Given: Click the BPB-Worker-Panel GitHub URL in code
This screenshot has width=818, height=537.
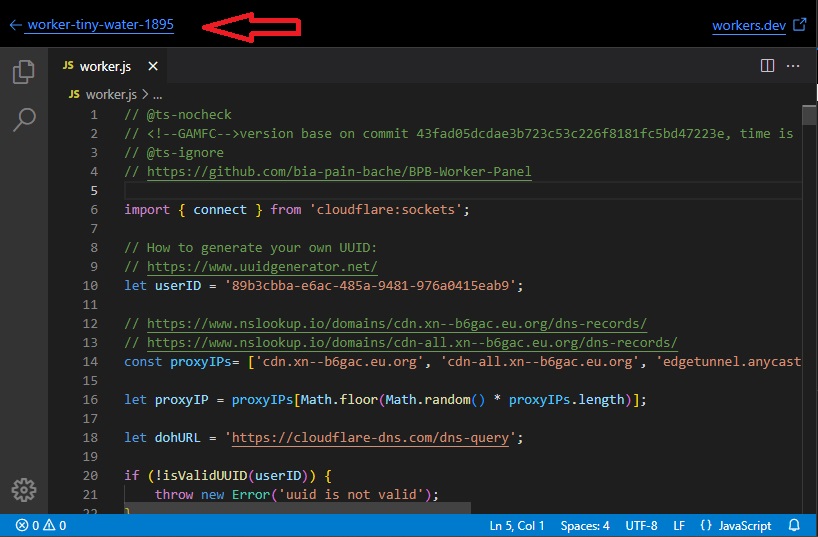Looking at the screenshot, I should [339, 171].
